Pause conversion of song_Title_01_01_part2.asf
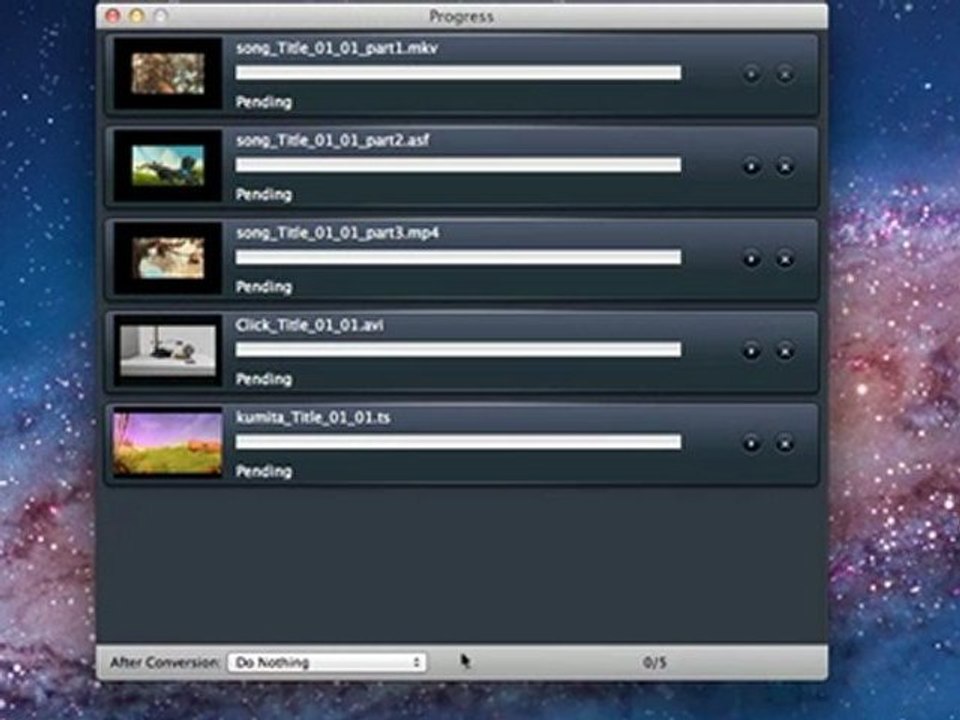 click(x=751, y=167)
